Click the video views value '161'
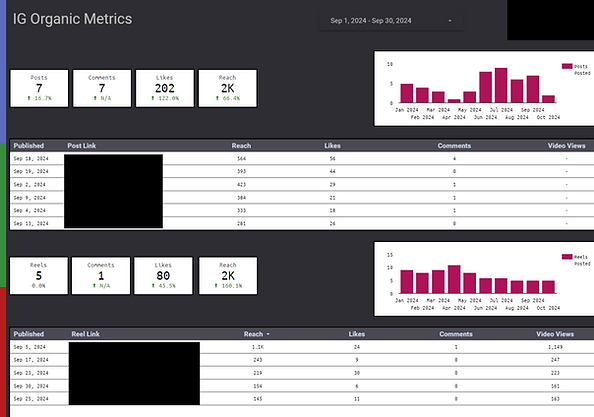The height and width of the screenshot is (417, 594). 555,386
